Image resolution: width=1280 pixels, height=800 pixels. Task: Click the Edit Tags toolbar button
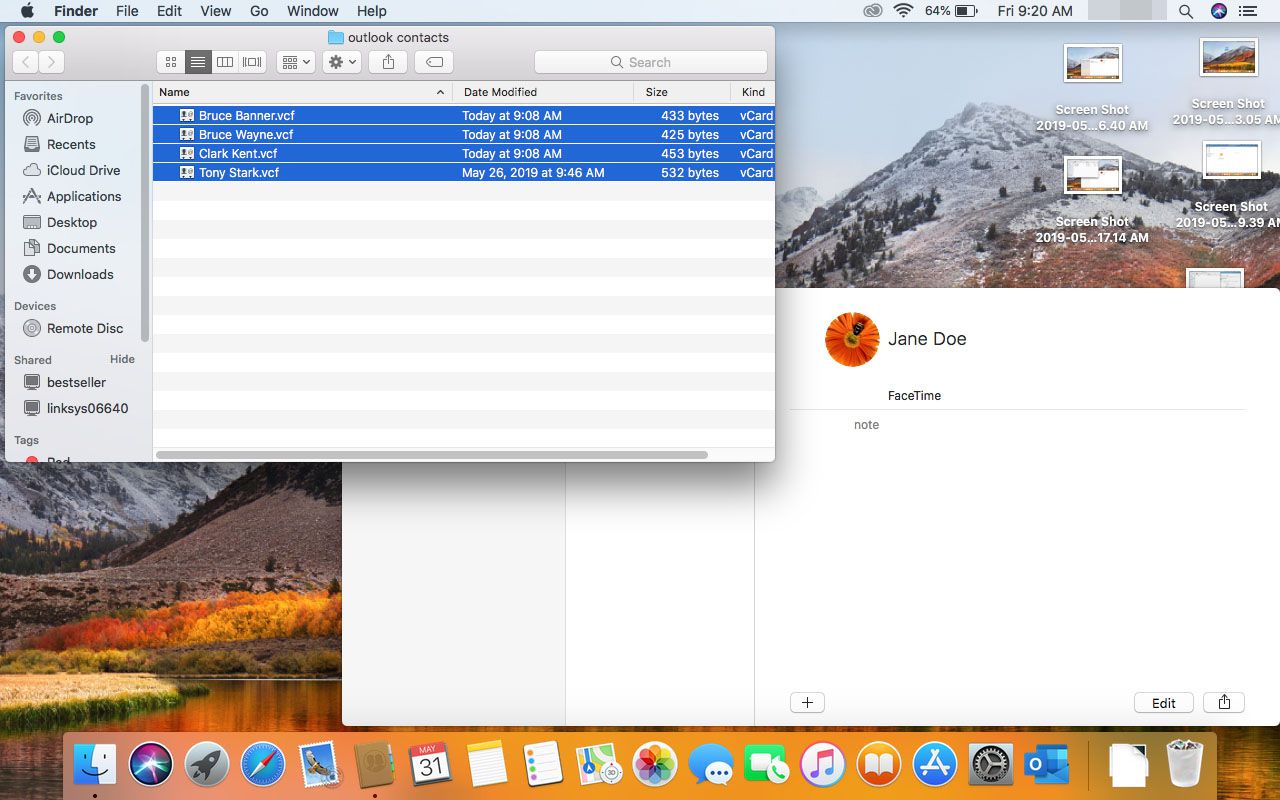(434, 62)
